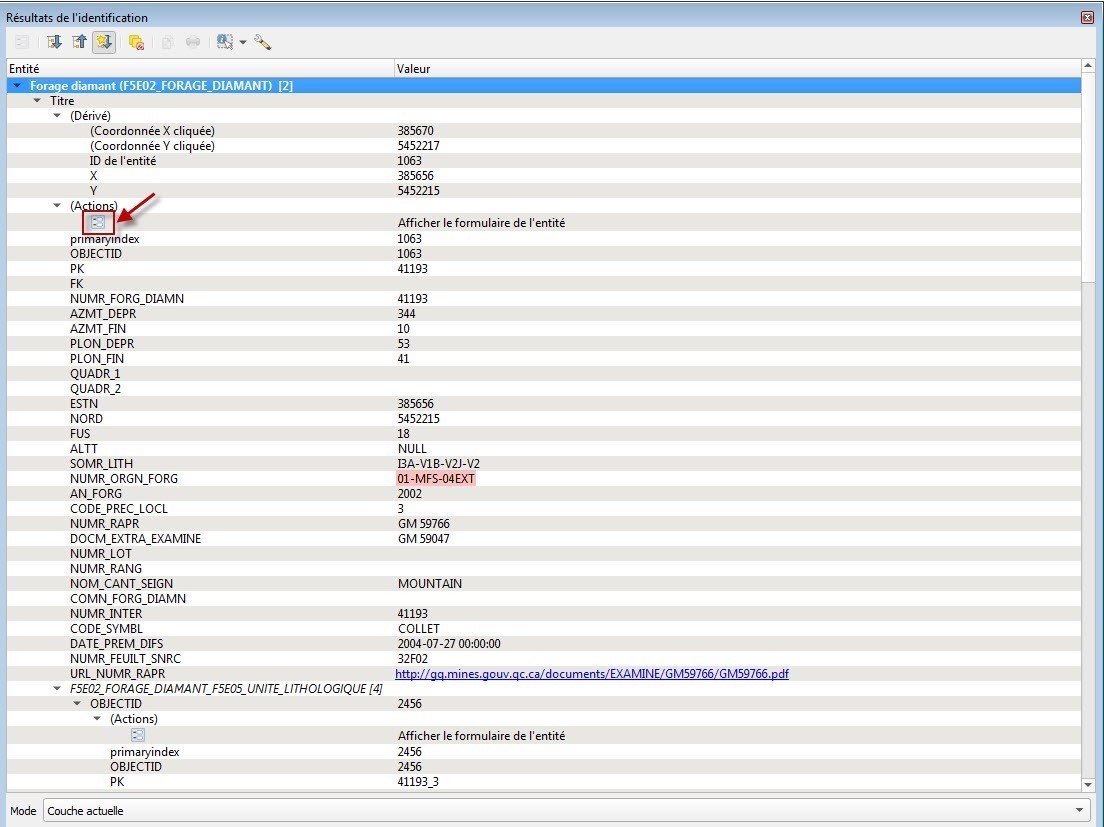Screen dimensions: 1104x827
Task: Select the DATE_PREM_DIFS row
Action: (544, 643)
